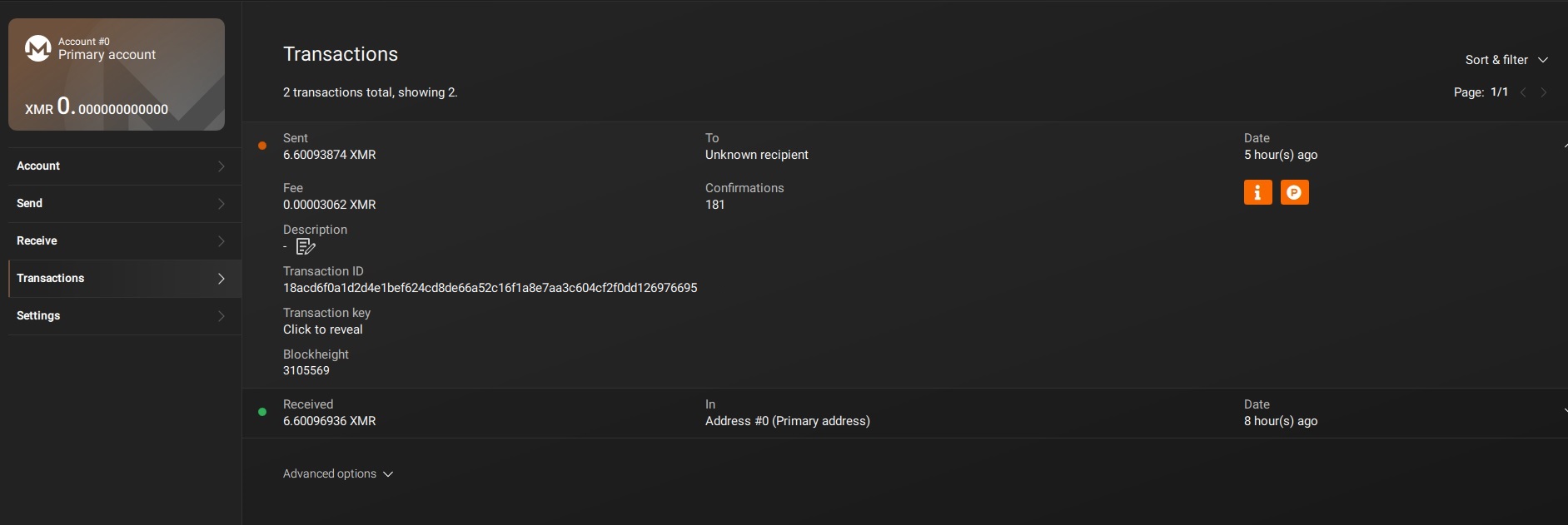
Task: Click to reveal the transaction key
Action: coord(323,329)
